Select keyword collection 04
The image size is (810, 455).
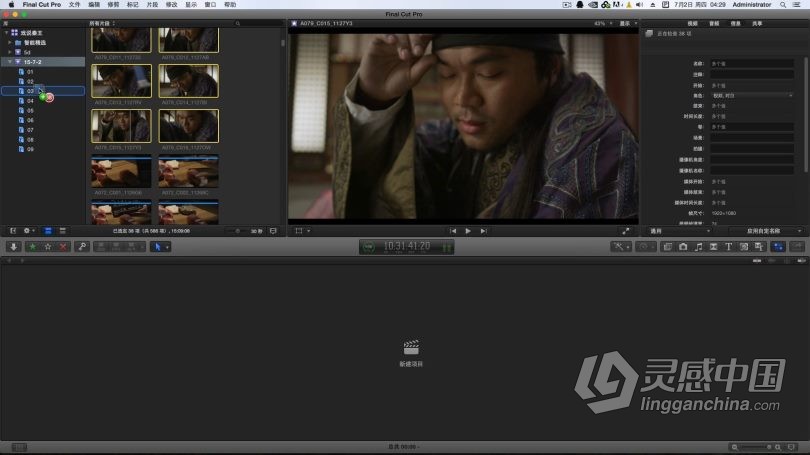pos(30,101)
